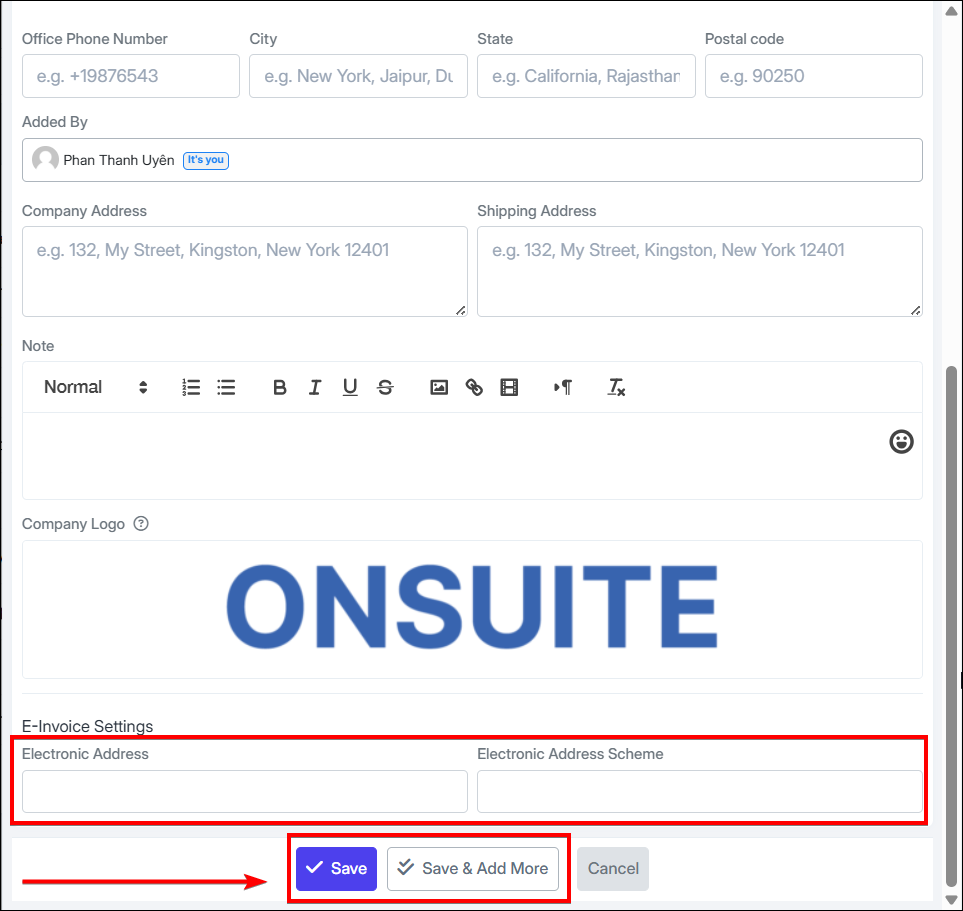Viewport: 963px width, 911px height.
Task: Click Save & Add More button
Action: point(473,869)
